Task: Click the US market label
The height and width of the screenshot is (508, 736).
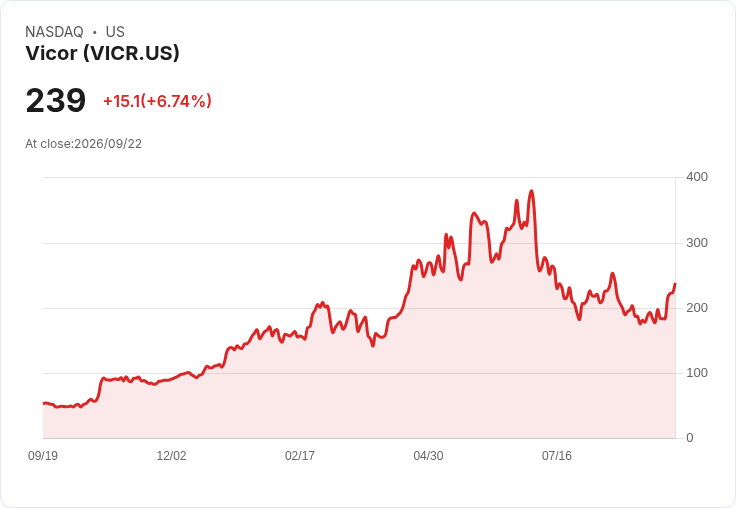Action: pos(115,32)
